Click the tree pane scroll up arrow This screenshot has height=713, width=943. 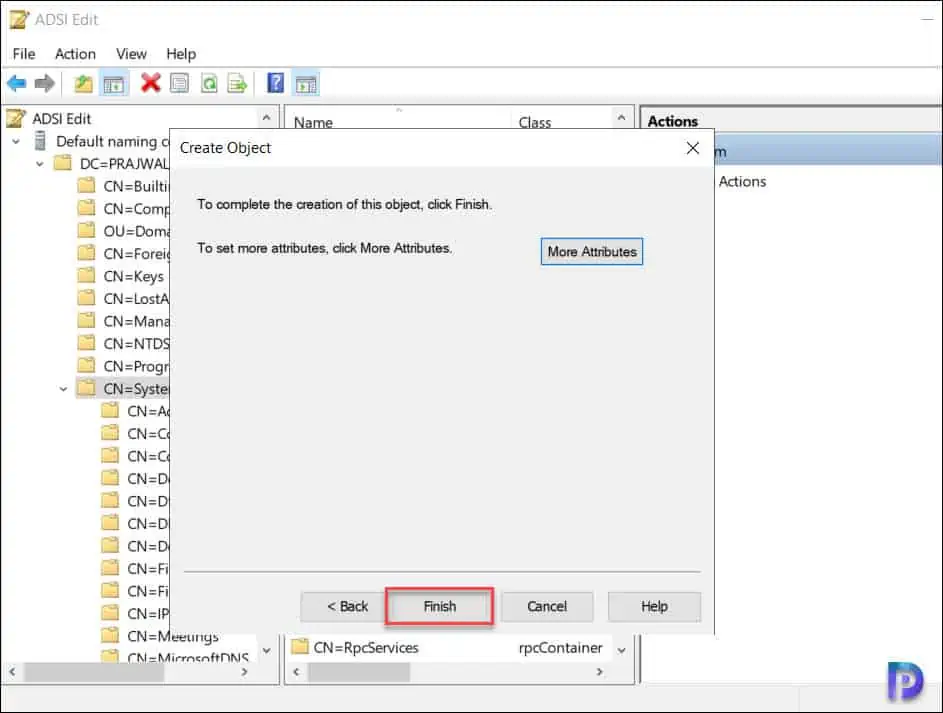point(266,117)
